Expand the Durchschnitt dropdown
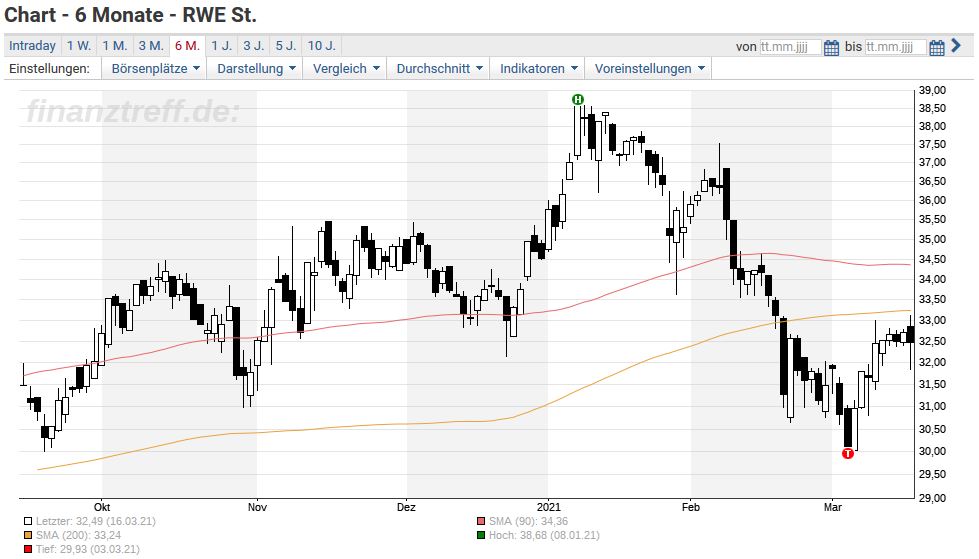979x559 pixels. tap(439, 69)
